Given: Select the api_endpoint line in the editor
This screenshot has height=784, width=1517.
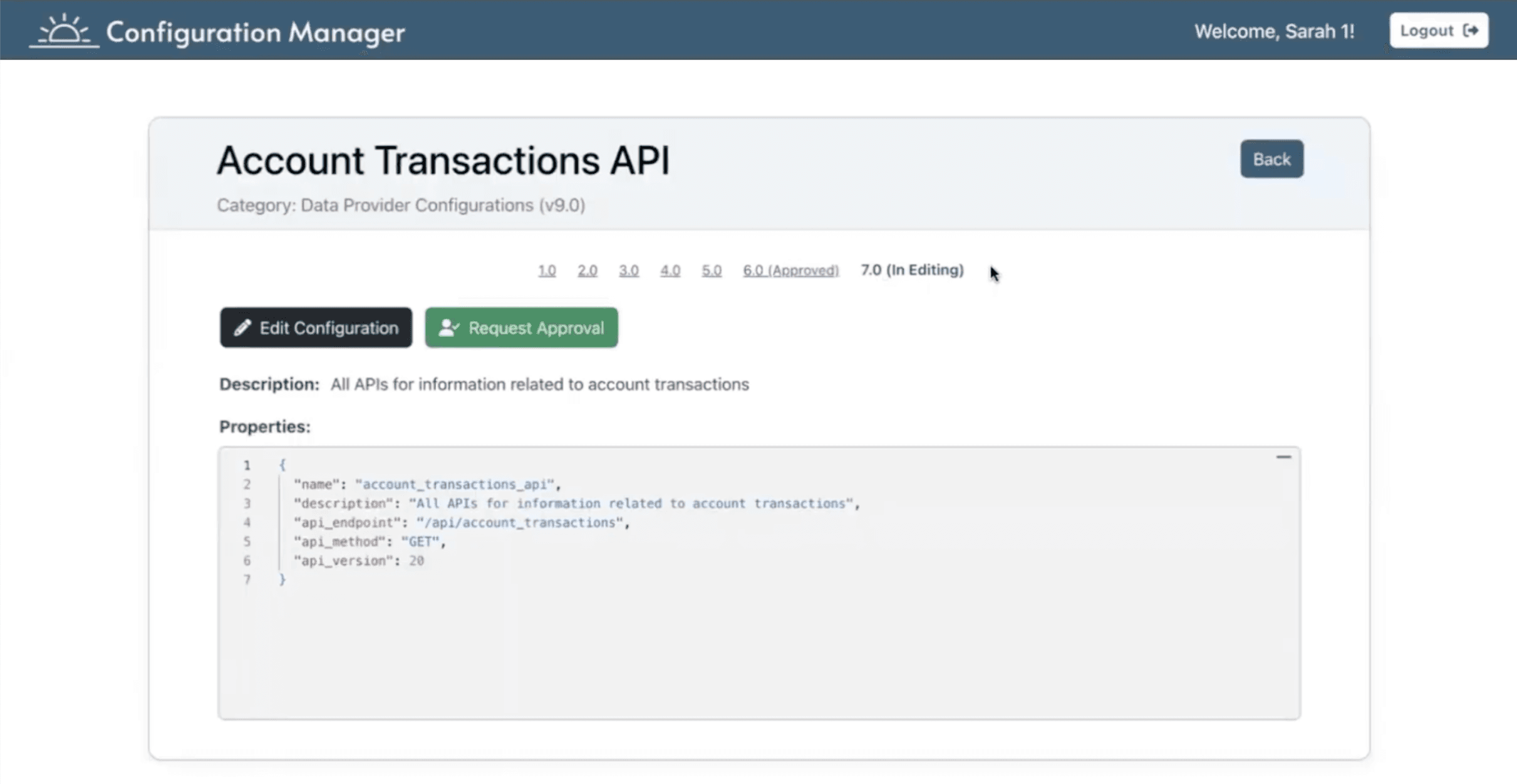Looking at the screenshot, I should click(x=460, y=522).
